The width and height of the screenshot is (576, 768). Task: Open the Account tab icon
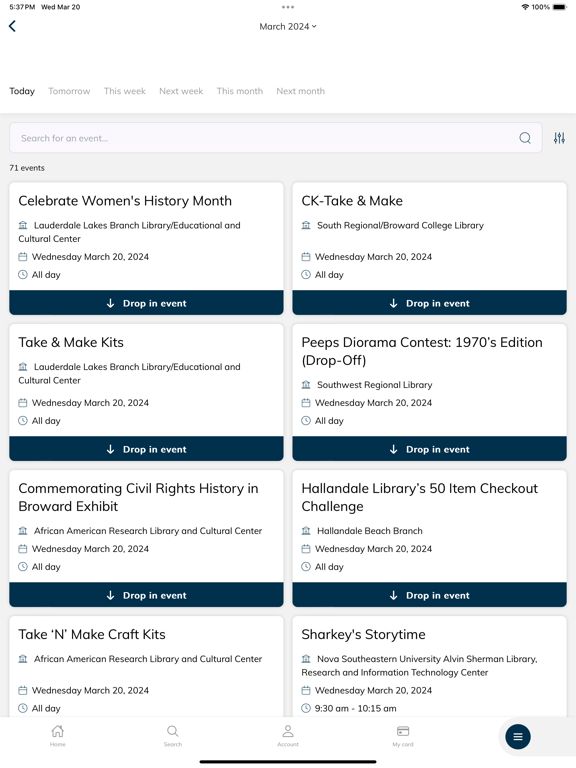288,736
